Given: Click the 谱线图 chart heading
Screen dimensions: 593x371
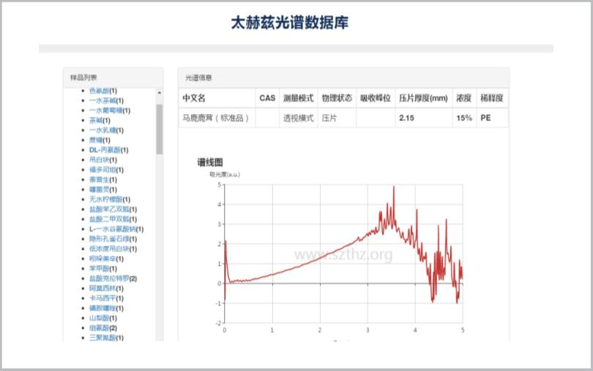Looking at the screenshot, I should click(210, 162).
